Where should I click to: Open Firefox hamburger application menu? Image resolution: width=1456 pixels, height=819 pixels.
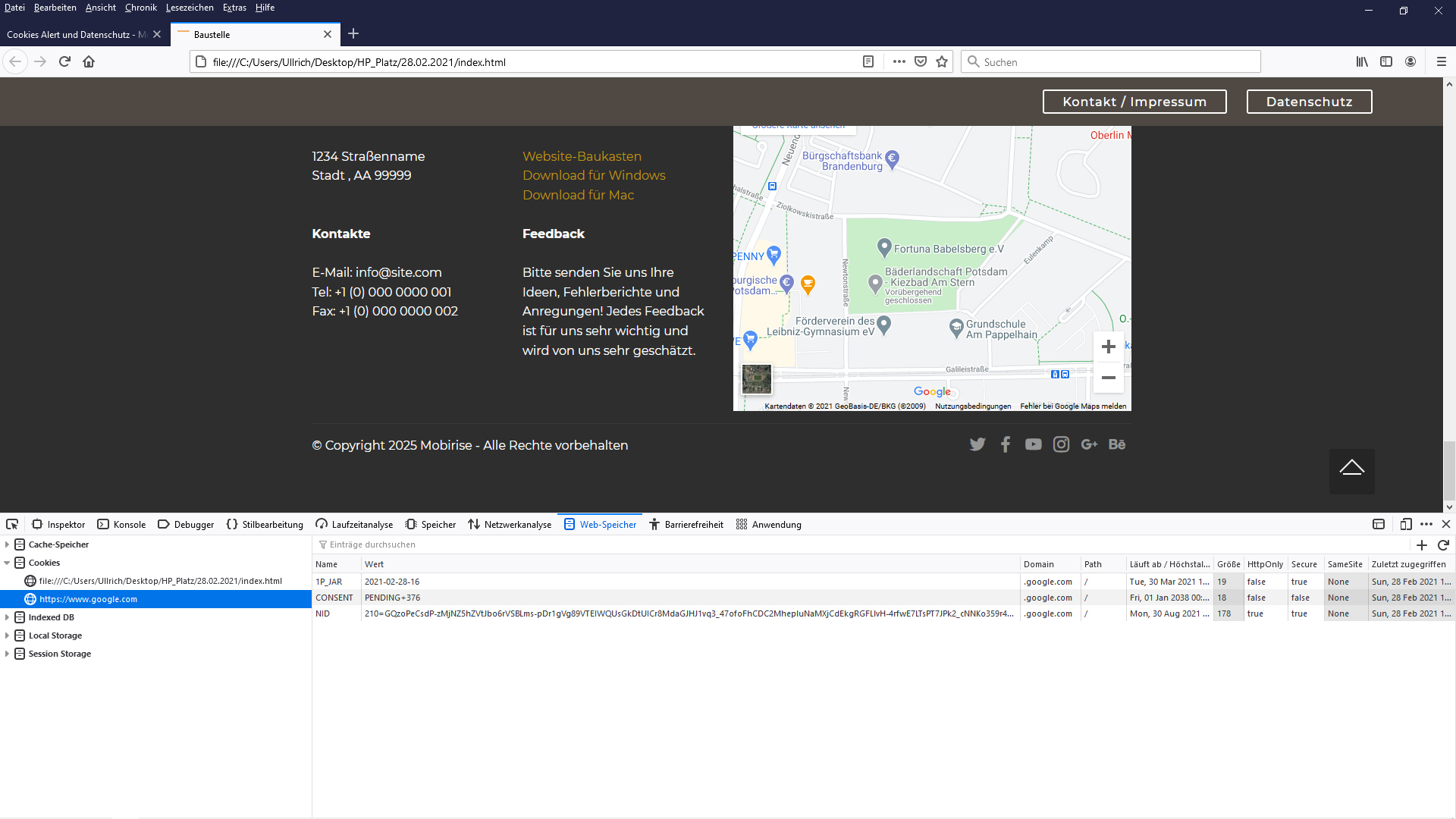pos(1441,62)
